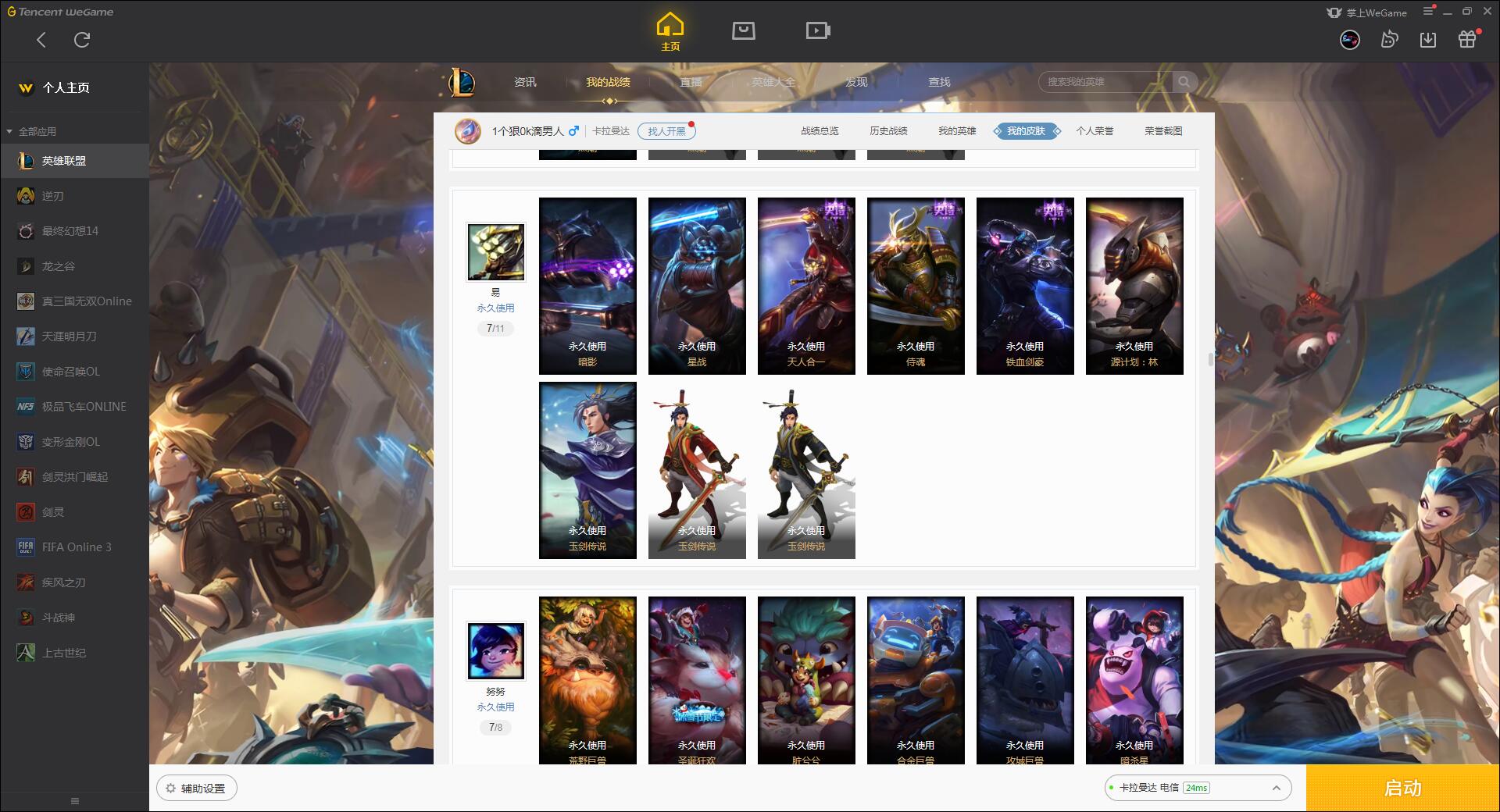Open the 查找 navigation tab
1500x812 pixels.
pos(939,82)
